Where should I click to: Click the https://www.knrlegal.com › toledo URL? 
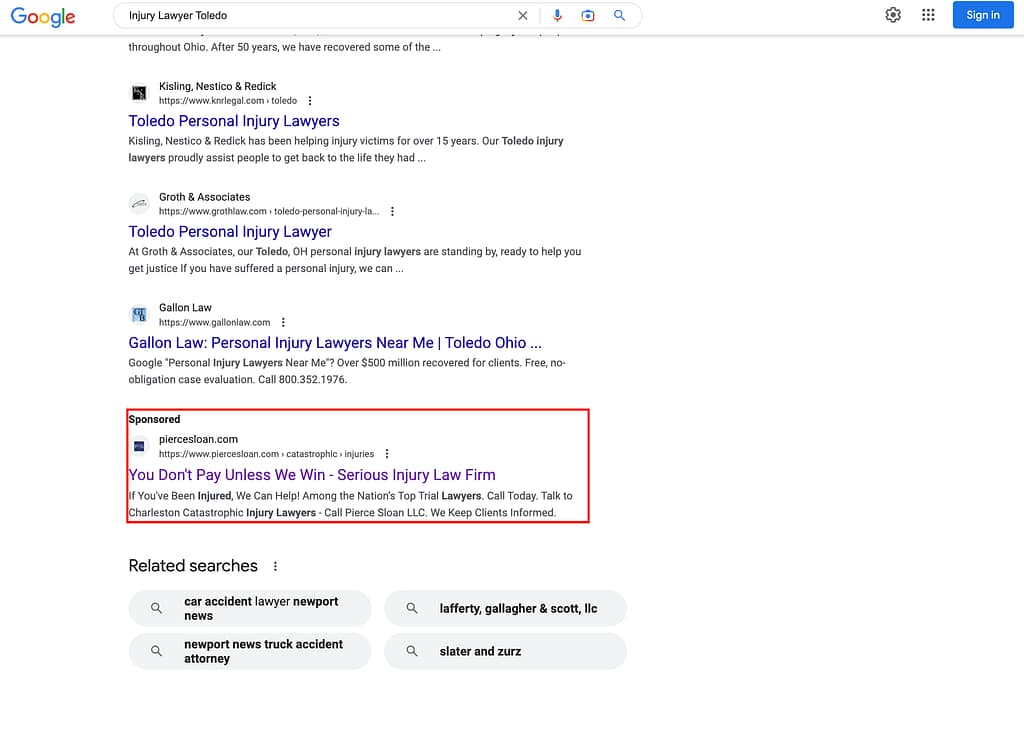(x=228, y=101)
